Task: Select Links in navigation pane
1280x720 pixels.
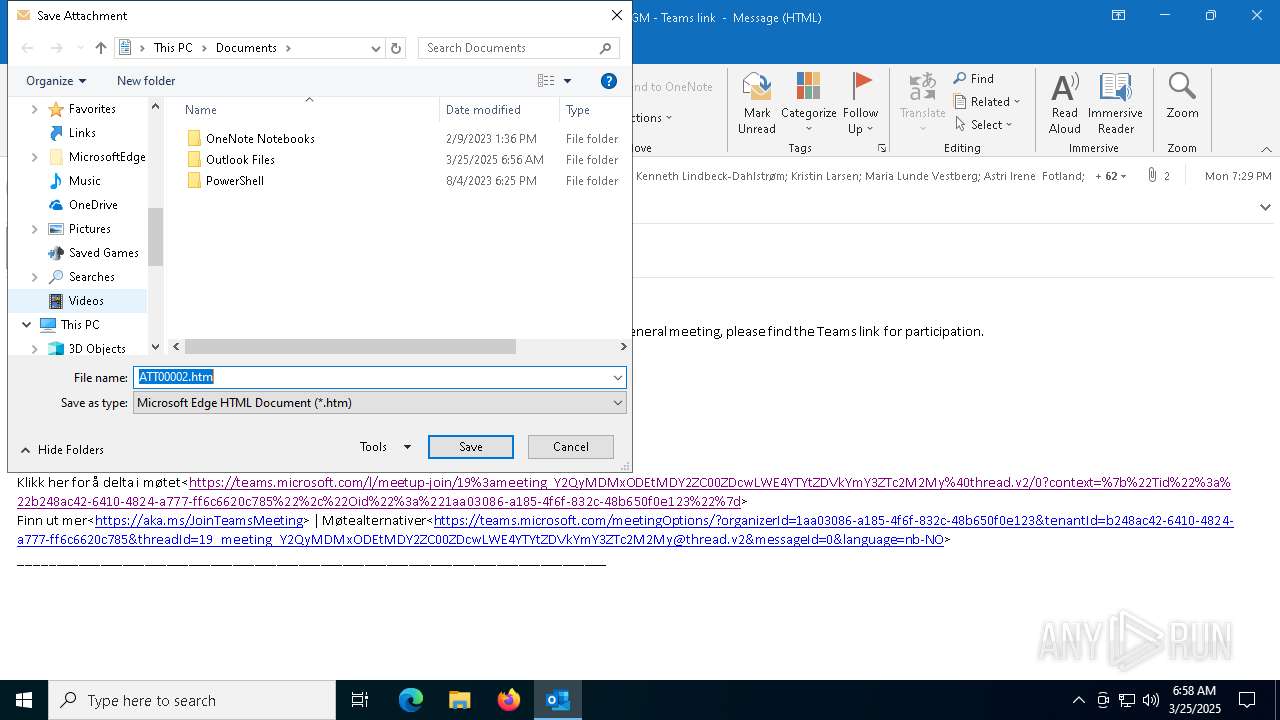Action: (x=82, y=133)
